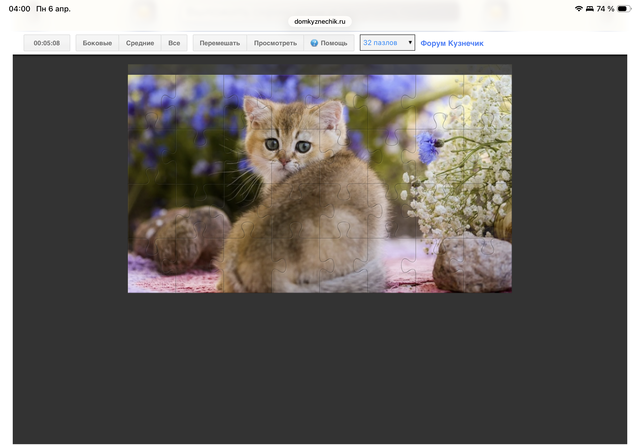Click the empty dark area below the puzzle

coord(320,370)
